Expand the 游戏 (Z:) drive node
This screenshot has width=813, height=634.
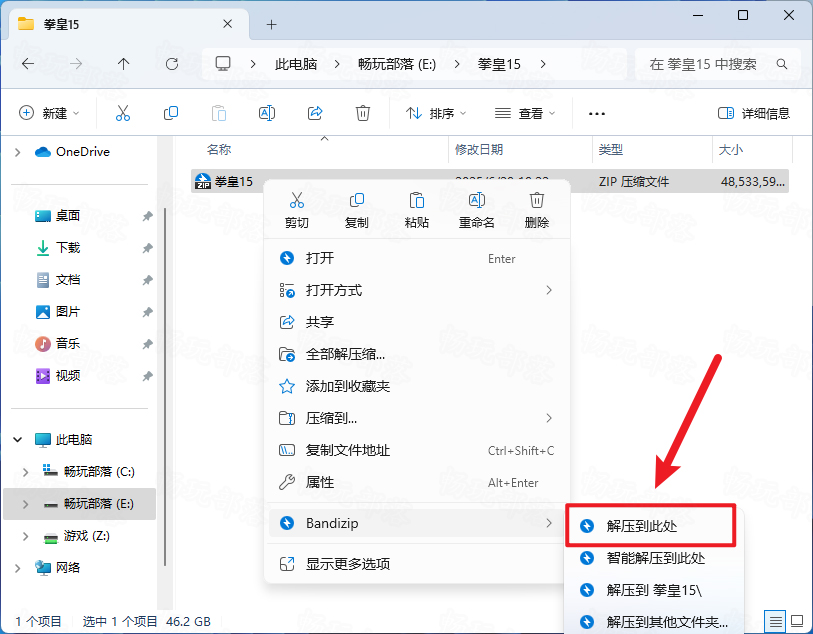pos(25,536)
